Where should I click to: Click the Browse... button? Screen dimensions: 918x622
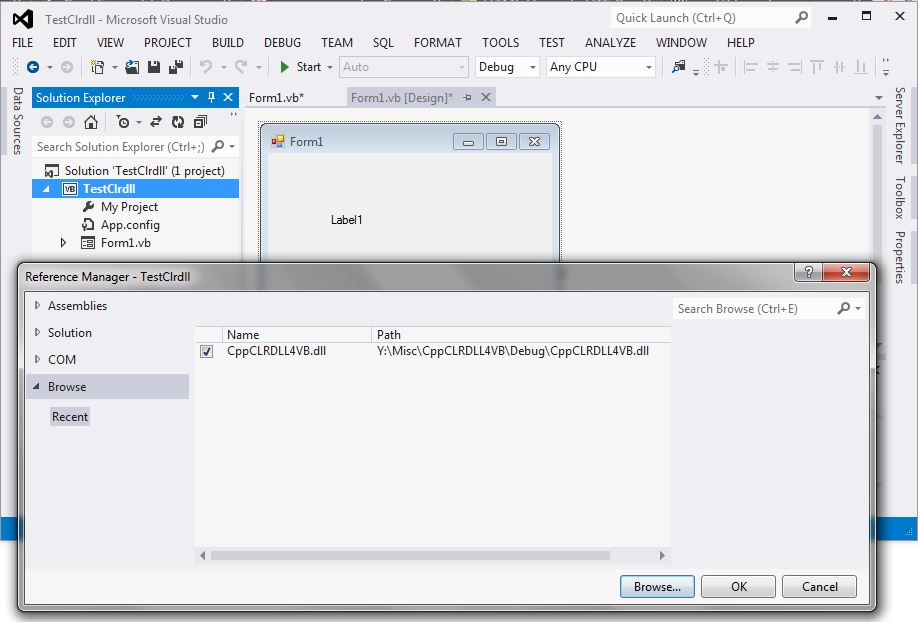tap(657, 586)
